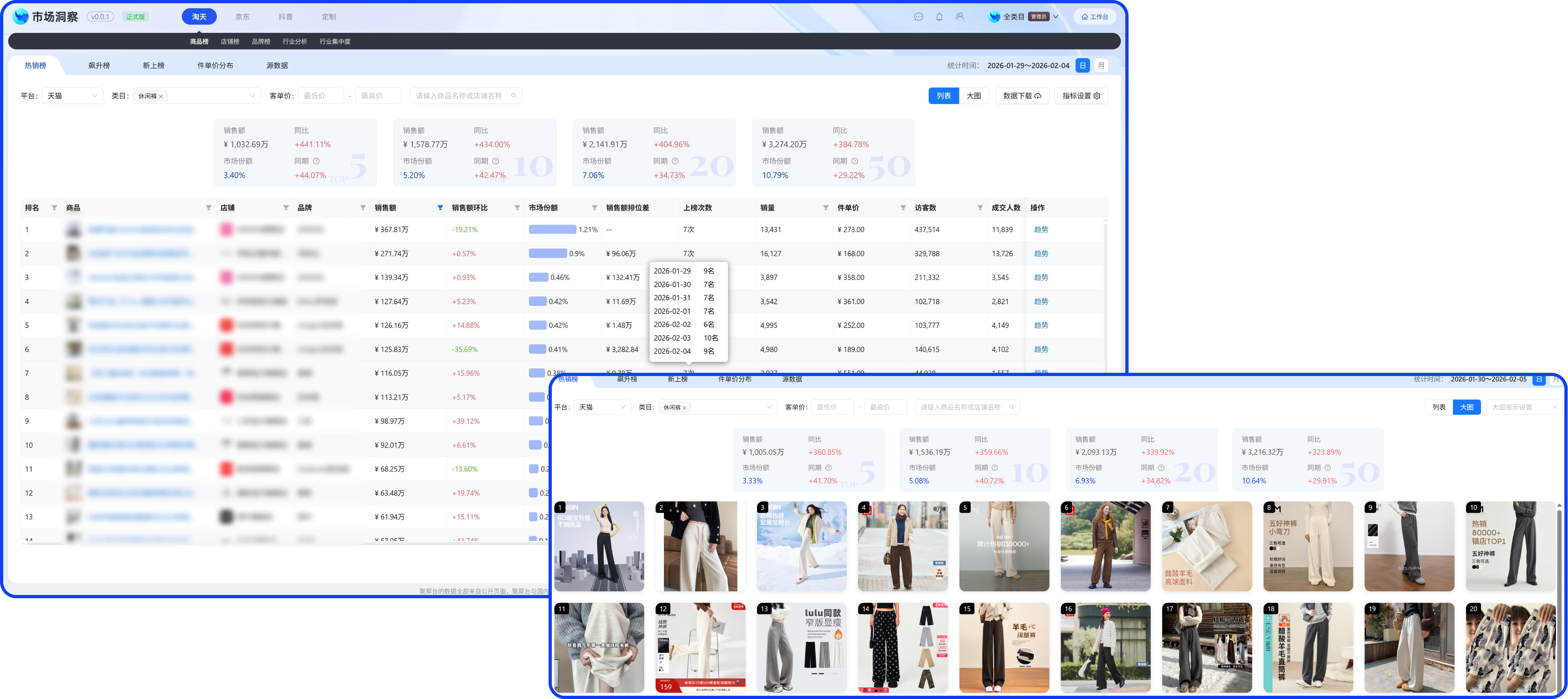Viewport: 1568px width, 699px height.
Task: Remove the 休闲裤 category tag
Action: [x=161, y=97]
